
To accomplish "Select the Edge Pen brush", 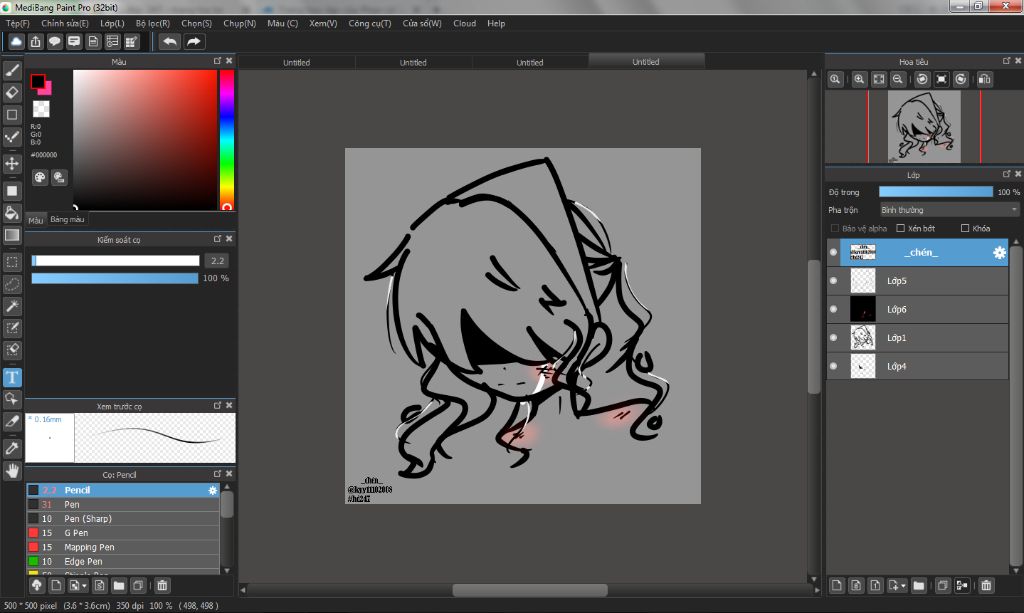I will (123, 561).
